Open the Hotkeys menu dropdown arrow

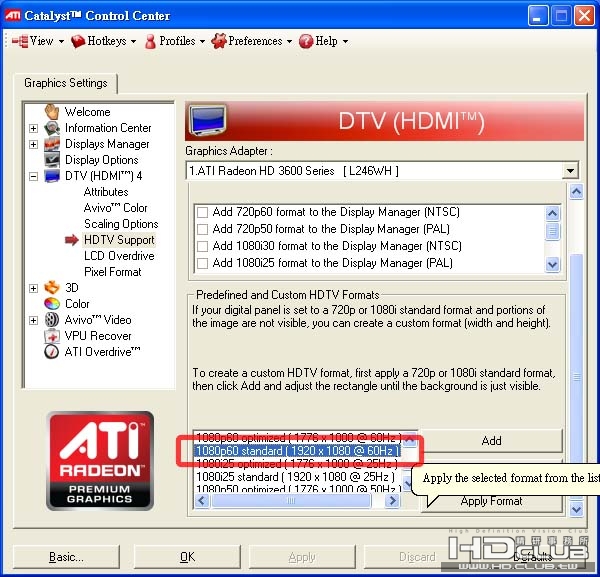coord(133,41)
